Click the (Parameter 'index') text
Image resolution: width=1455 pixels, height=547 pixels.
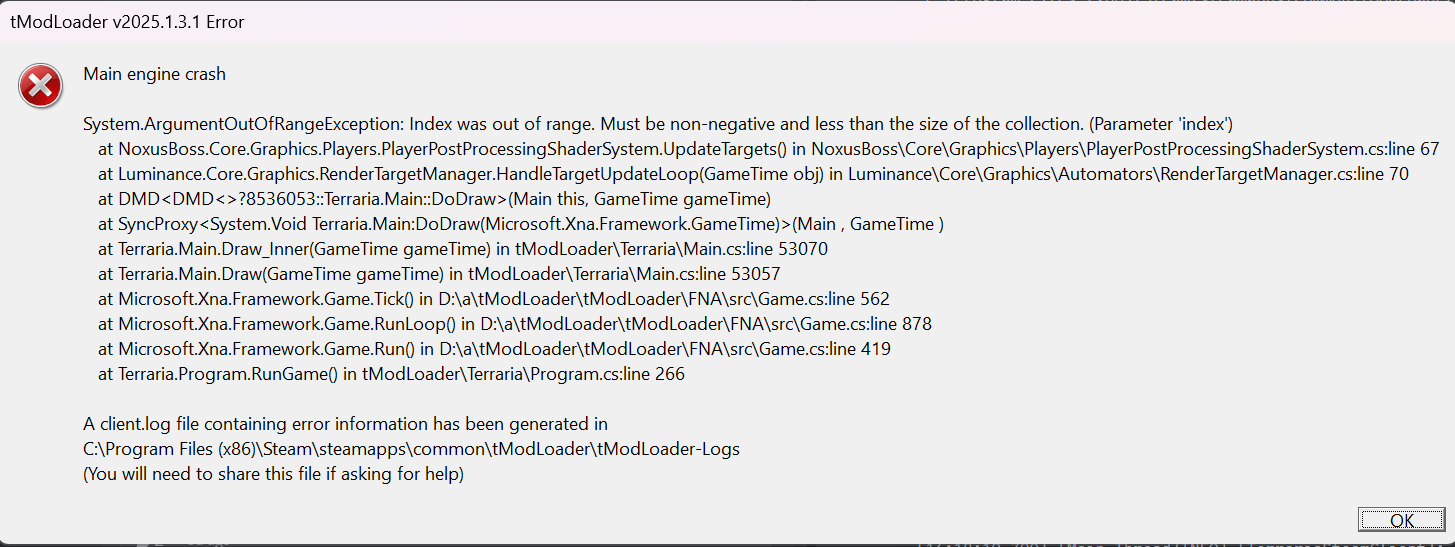tap(1160, 125)
